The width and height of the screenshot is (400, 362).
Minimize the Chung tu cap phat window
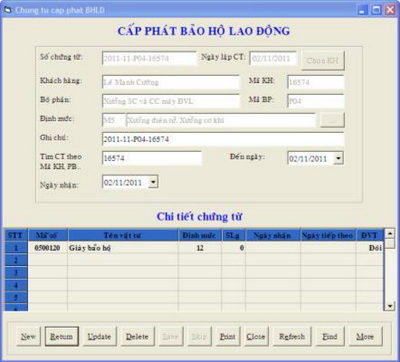(363, 10)
